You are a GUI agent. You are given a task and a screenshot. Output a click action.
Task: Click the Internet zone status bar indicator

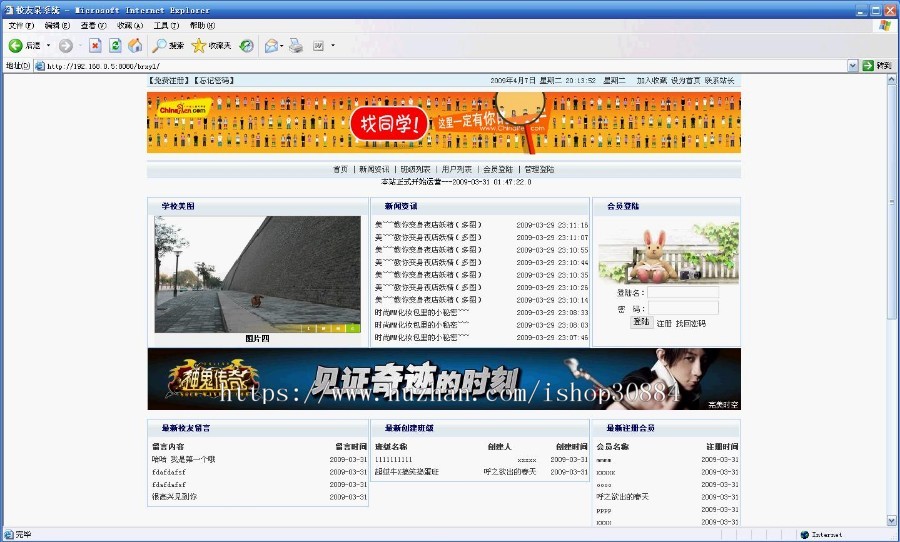(x=821, y=535)
